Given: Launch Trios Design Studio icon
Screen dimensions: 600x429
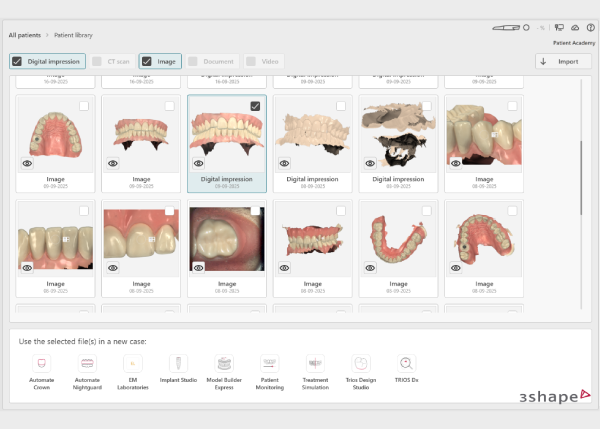Looking at the screenshot, I should [361, 363].
